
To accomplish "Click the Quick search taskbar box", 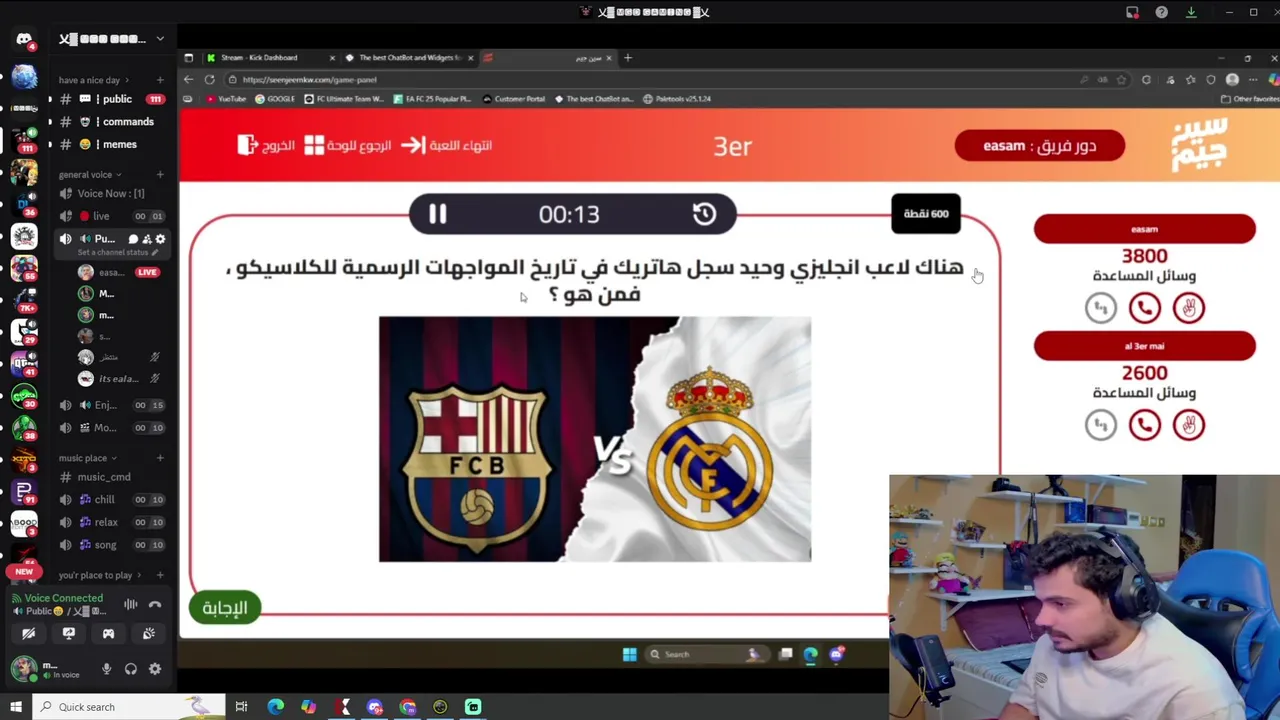I will pos(130,707).
